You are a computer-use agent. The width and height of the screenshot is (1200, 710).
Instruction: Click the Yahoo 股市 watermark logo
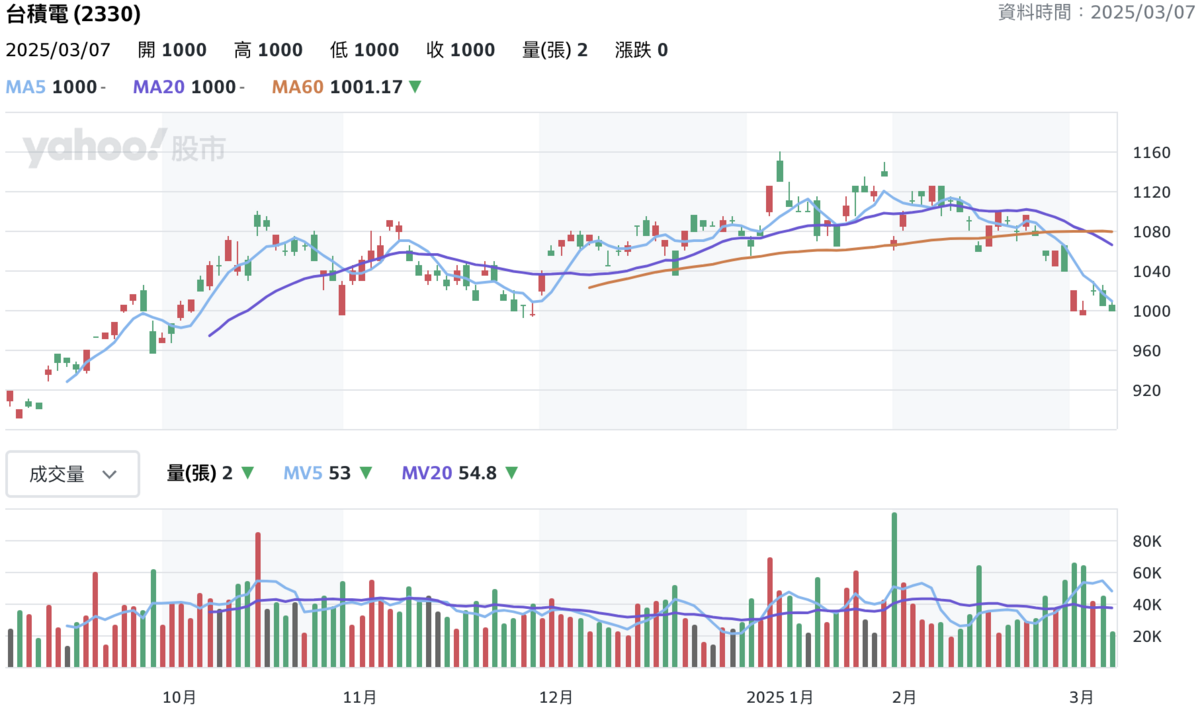pos(124,148)
